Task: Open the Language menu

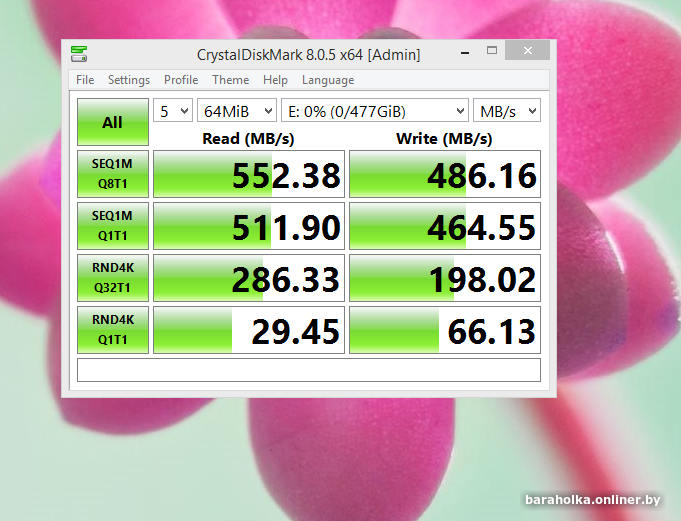Action: [x=328, y=80]
